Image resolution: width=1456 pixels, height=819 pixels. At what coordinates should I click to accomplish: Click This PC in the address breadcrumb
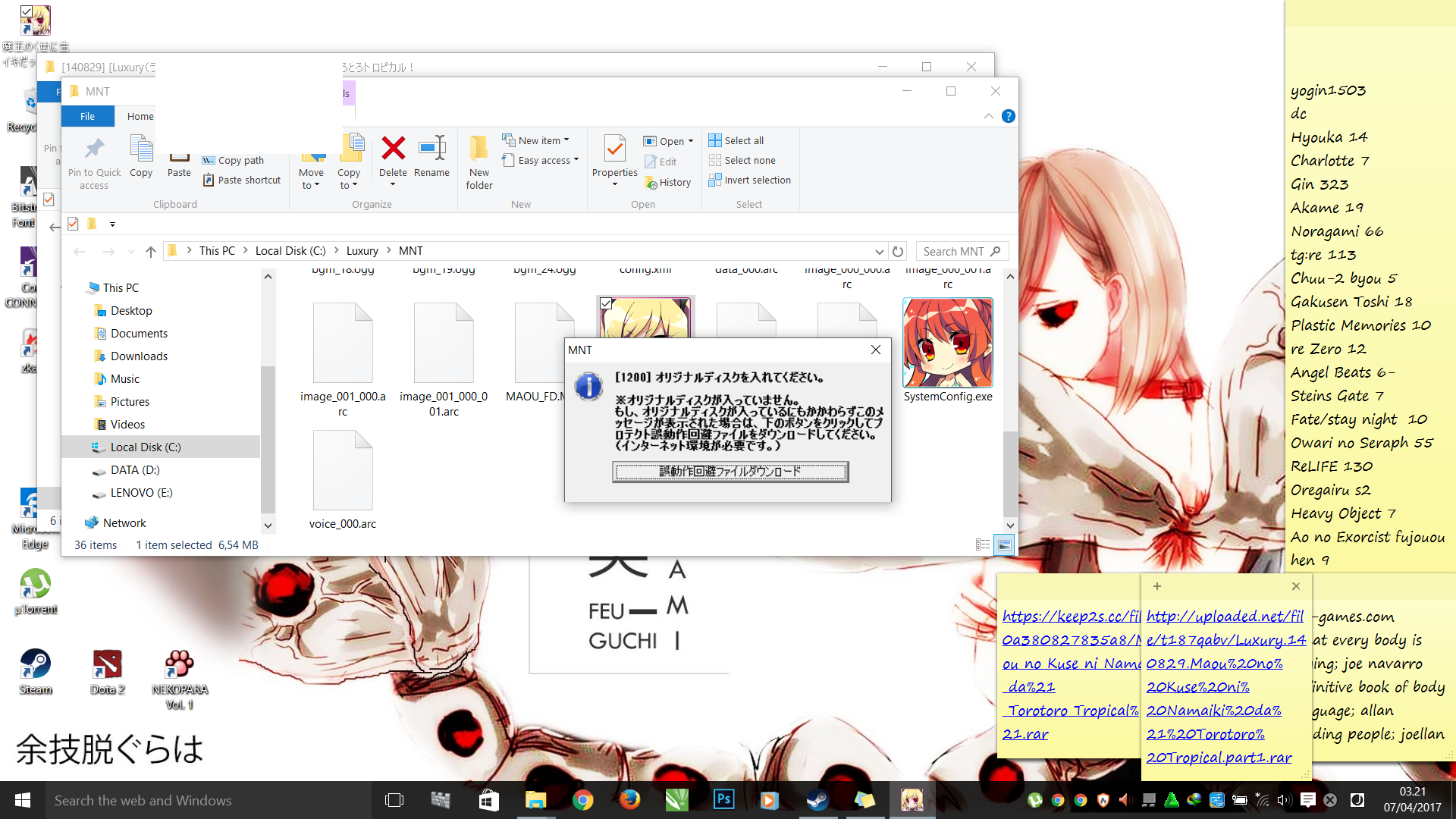click(217, 251)
